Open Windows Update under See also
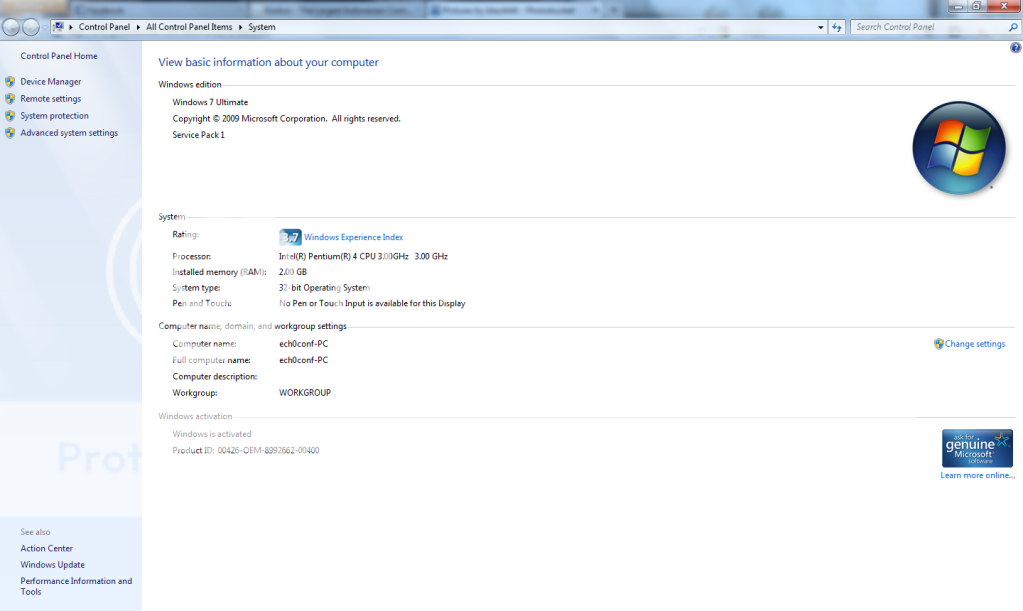Screen dimensions: 1023x611 pos(52,565)
